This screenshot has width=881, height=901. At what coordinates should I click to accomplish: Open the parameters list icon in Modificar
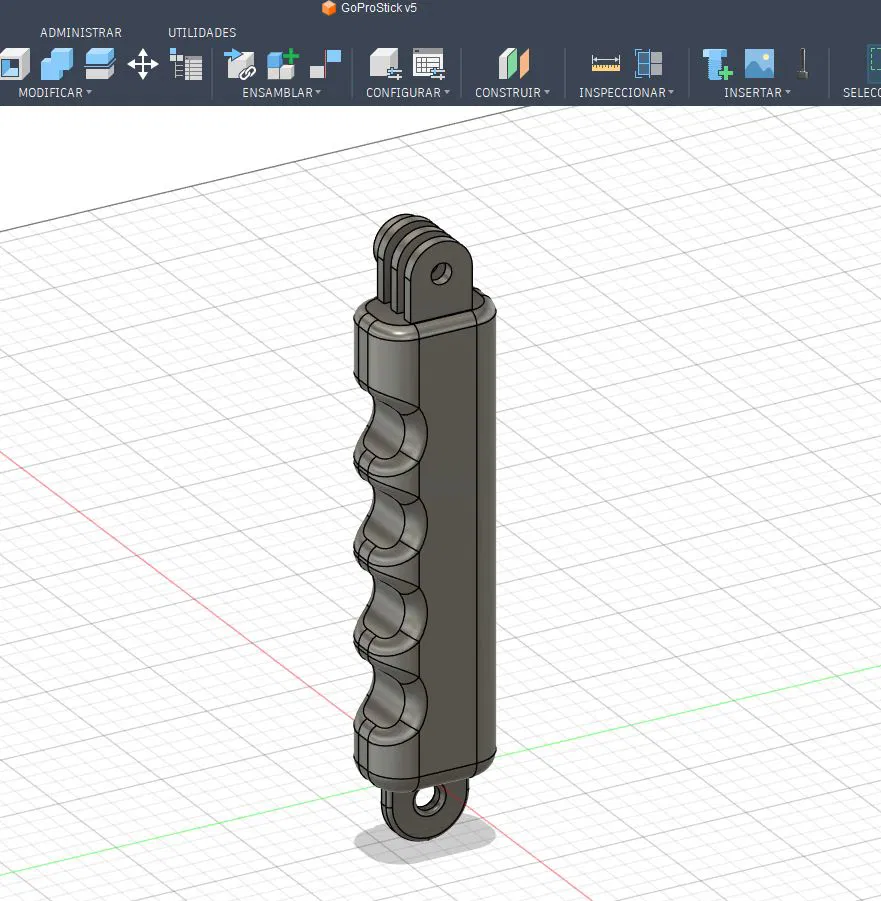click(x=186, y=65)
